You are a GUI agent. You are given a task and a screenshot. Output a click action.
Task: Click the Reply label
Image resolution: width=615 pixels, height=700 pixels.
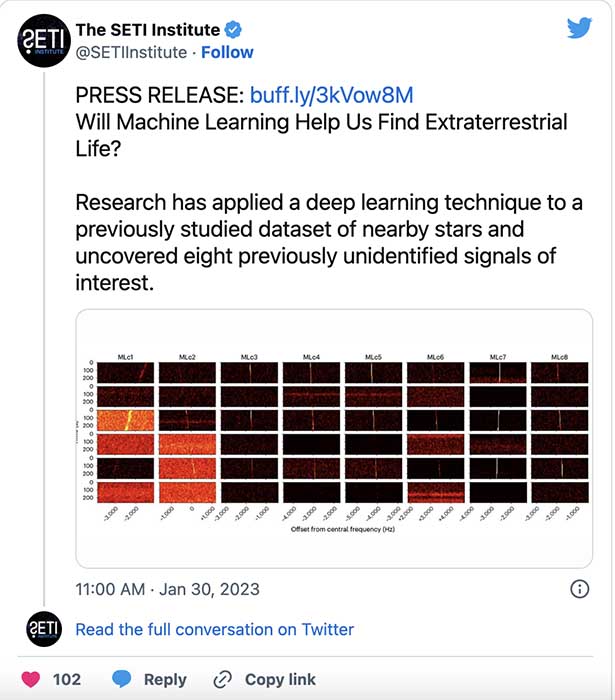tap(165, 679)
